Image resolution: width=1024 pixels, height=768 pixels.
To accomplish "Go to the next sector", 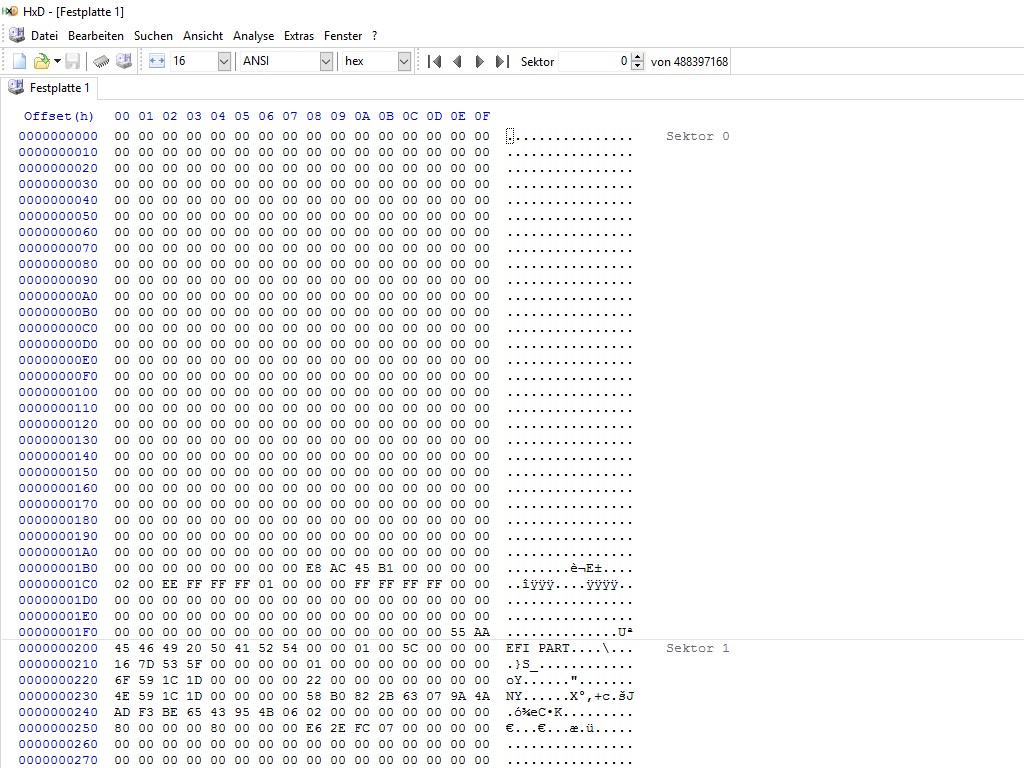I will click(x=479, y=61).
